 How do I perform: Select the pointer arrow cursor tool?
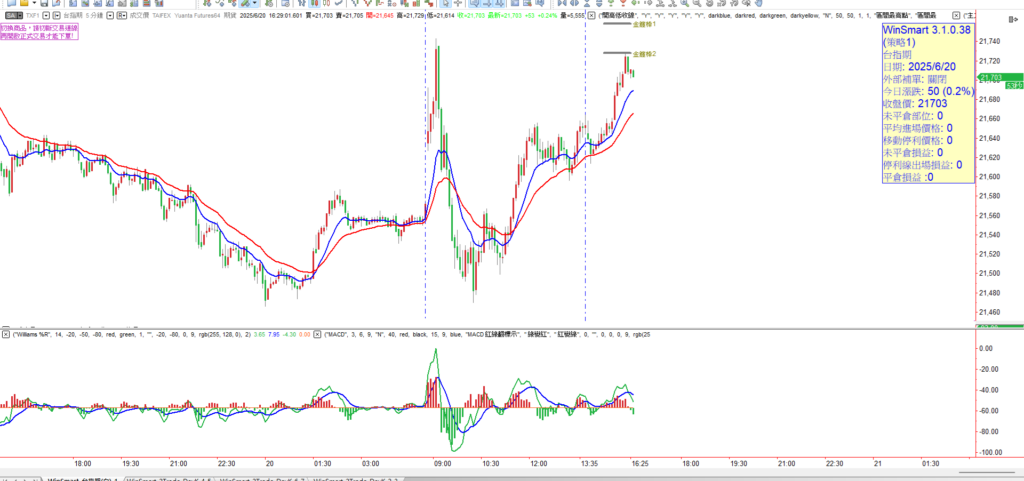[445, 3]
